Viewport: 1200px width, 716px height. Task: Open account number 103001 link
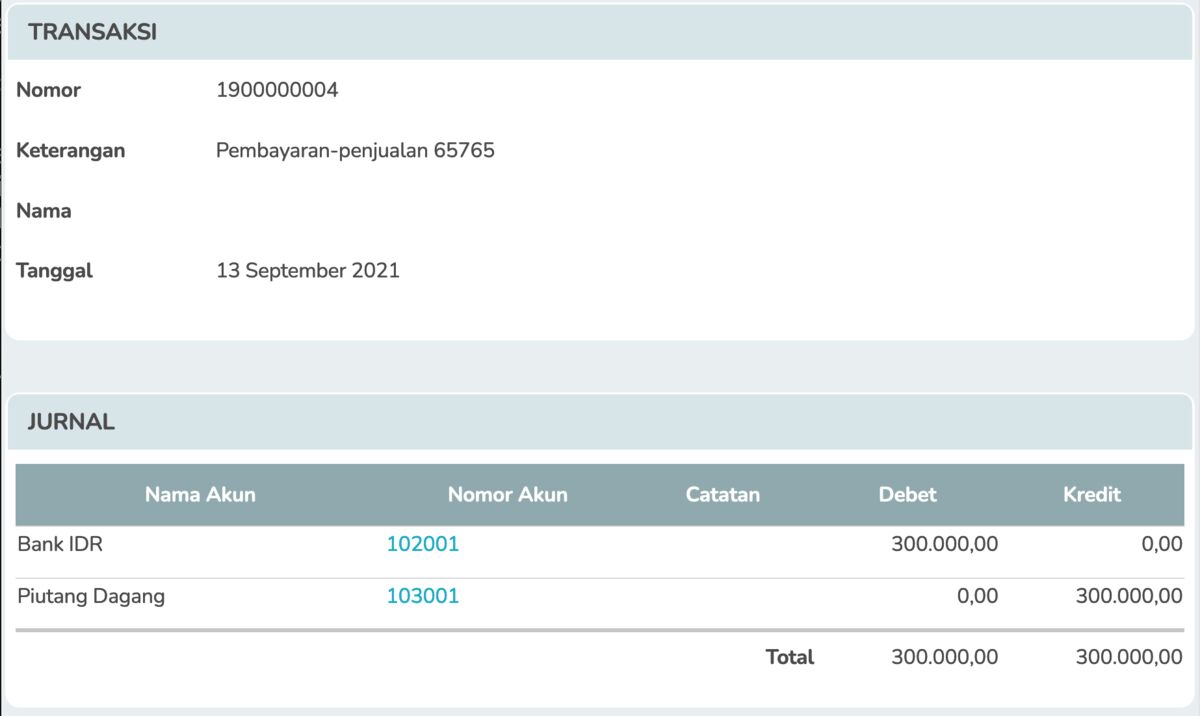tap(422, 597)
